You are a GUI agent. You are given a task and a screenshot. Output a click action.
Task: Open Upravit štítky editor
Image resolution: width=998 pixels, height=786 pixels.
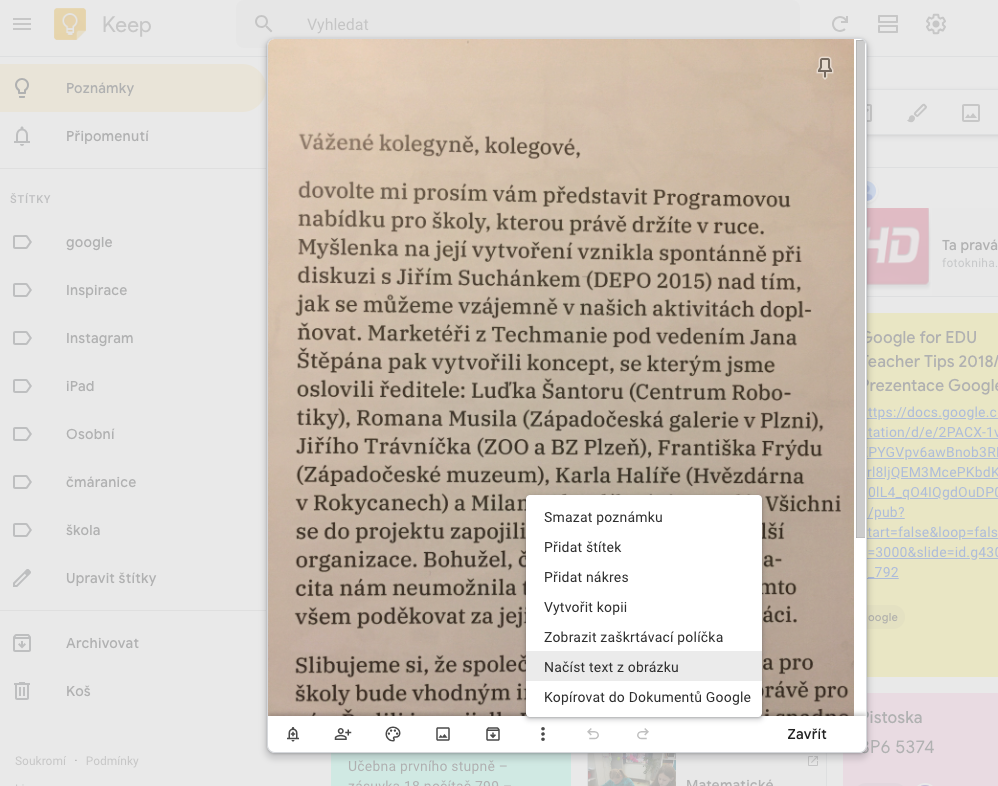132,578
